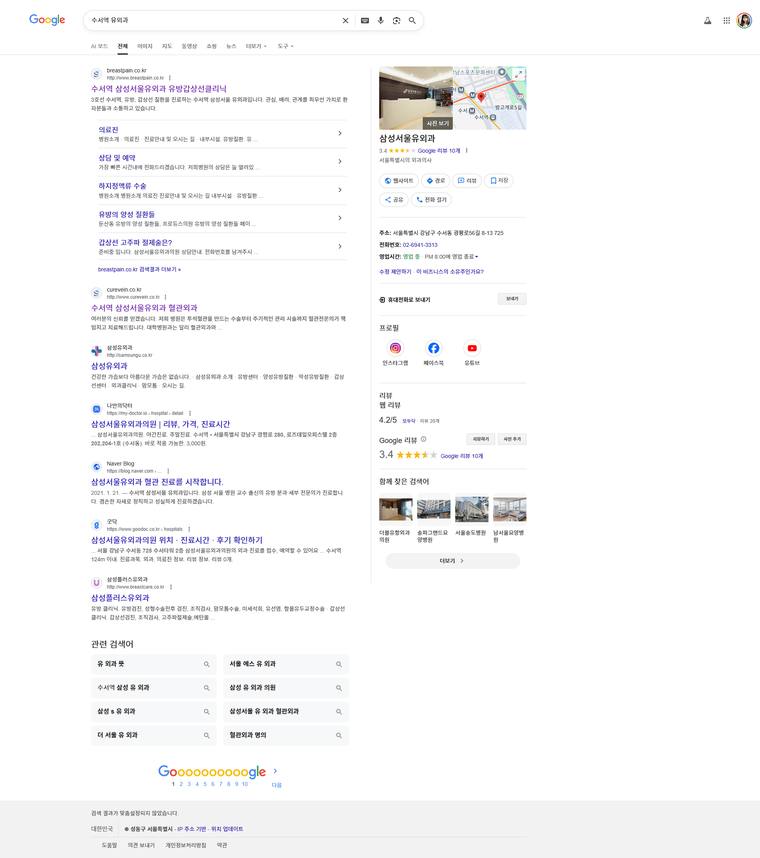Click the next page arrow in pagination
Image resolution: width=760 pixels, height=858 pixels.
(275, 770)
